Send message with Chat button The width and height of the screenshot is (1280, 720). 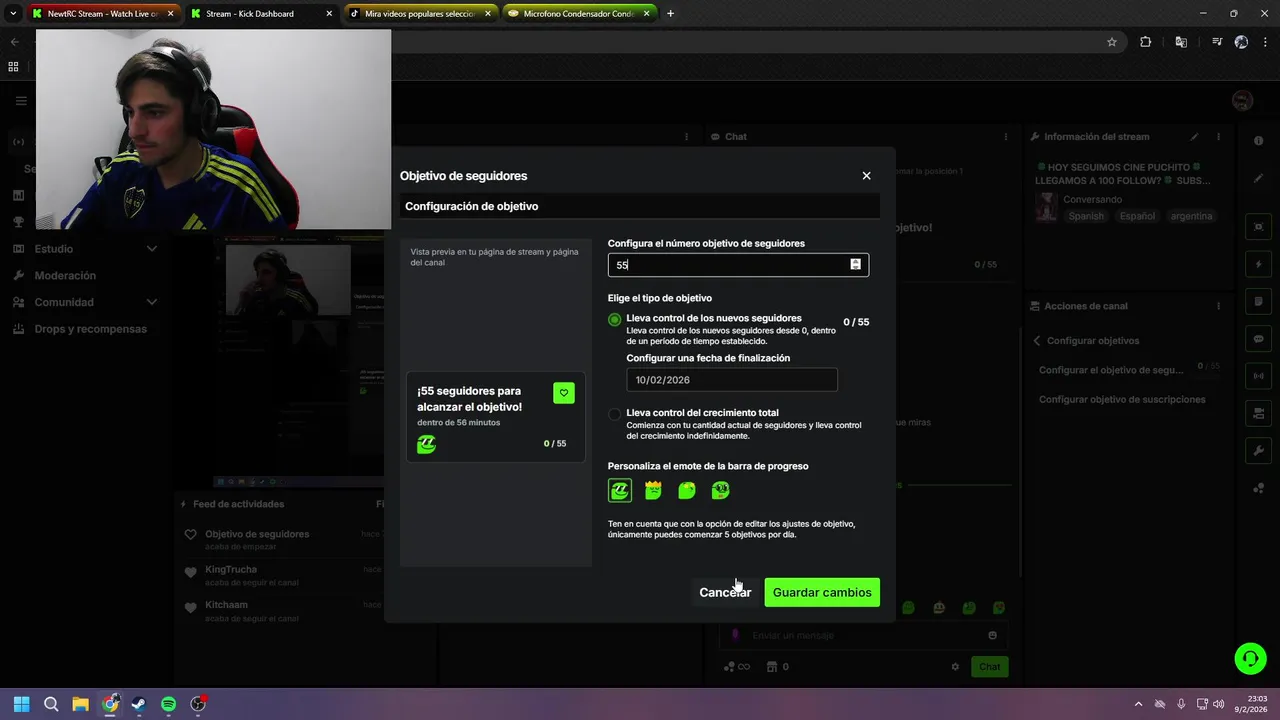coord(989,667)
